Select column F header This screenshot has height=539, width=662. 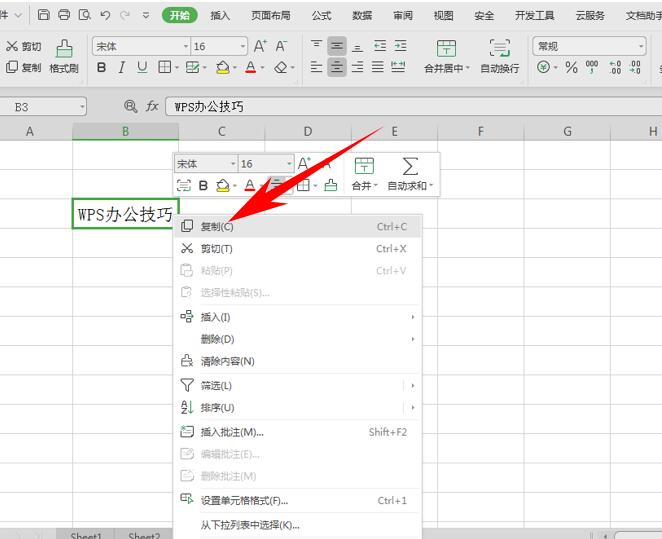pyautogui.click(x=480, y=132)
